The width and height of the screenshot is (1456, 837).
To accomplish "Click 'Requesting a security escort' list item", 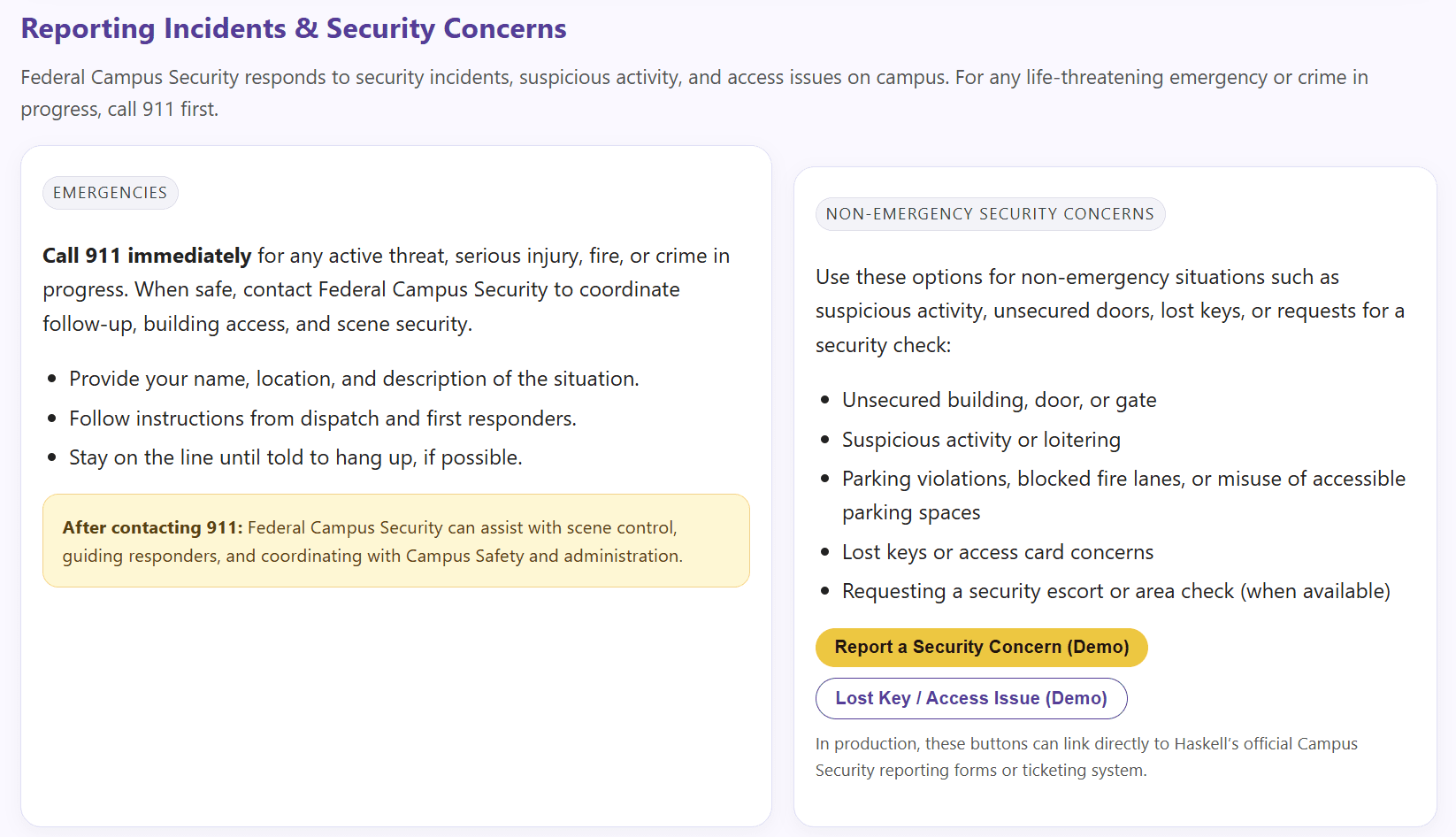I will (x=1115, y=591).
